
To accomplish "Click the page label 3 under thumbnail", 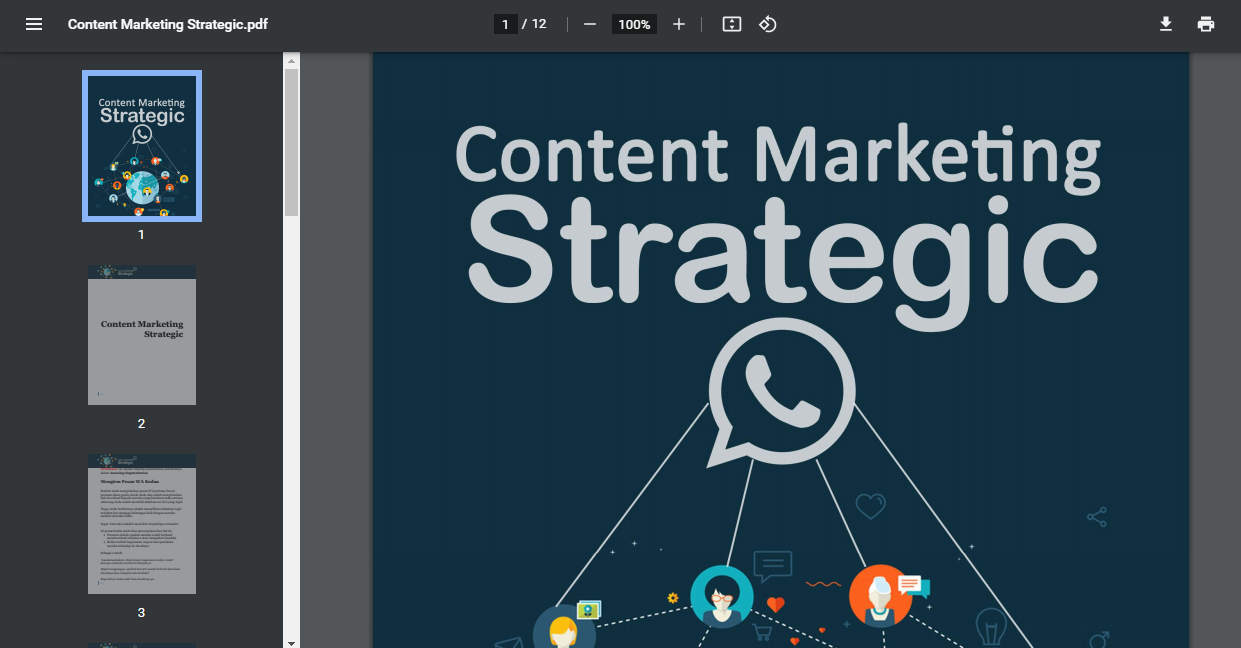I will tap(141, 612).
